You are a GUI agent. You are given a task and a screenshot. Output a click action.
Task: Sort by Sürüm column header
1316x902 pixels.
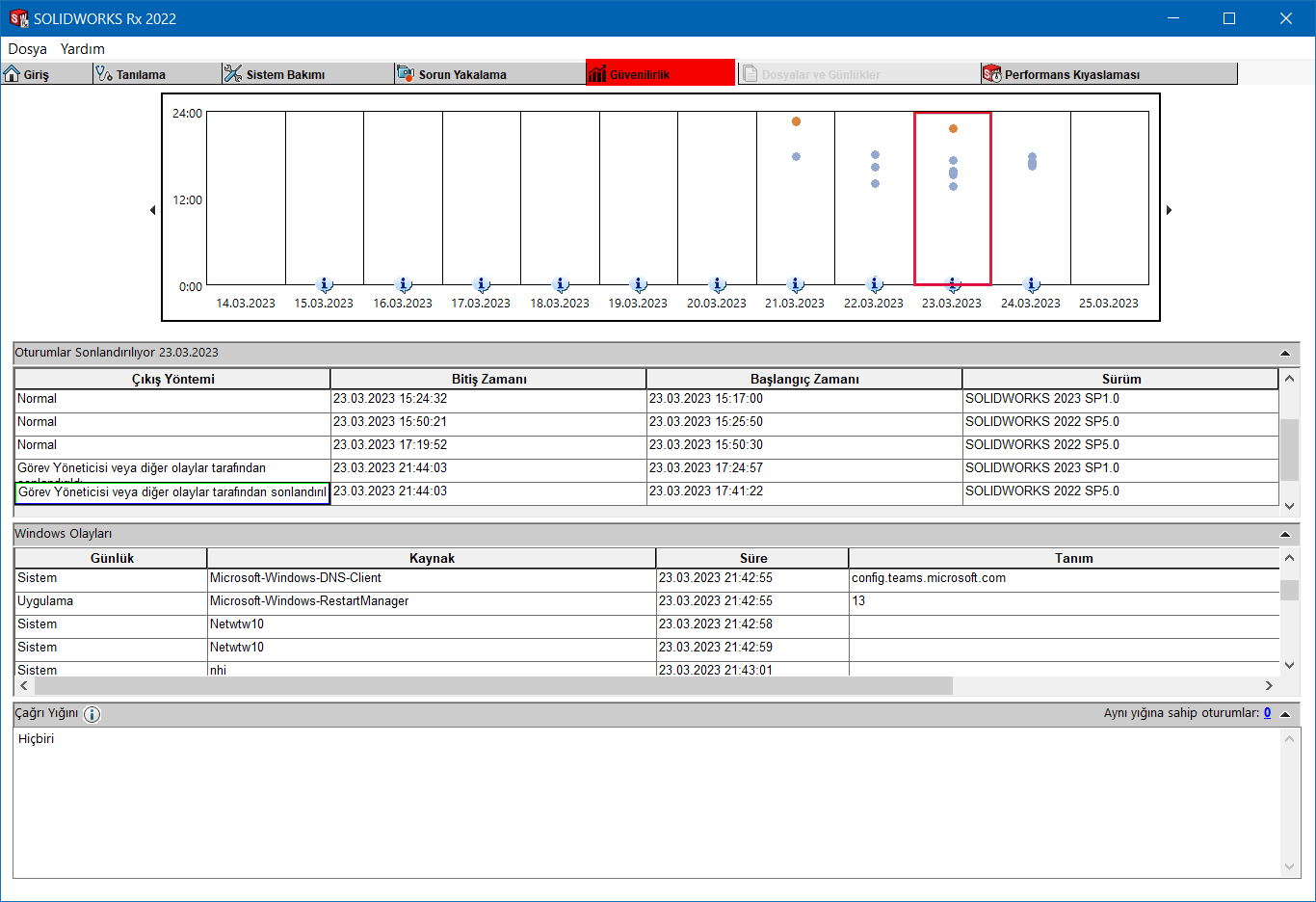tap(1120, 379)
